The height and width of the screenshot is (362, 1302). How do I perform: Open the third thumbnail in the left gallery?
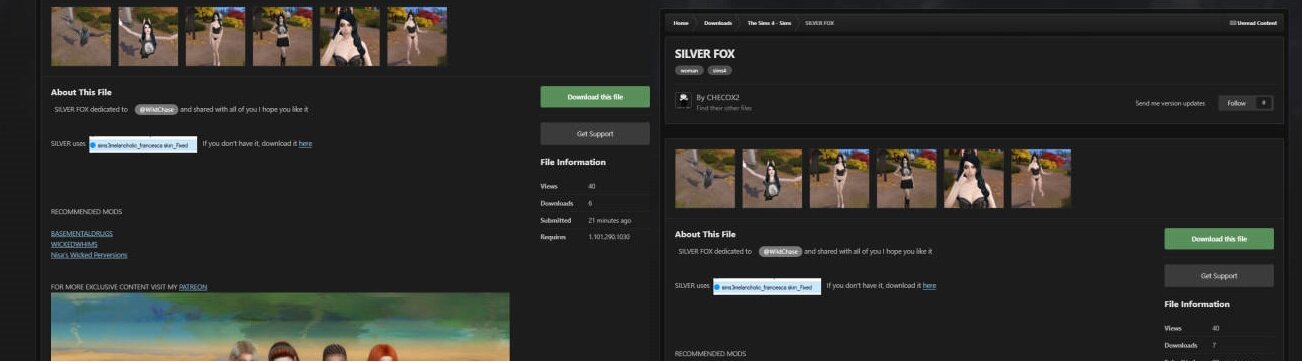[215, 37]
